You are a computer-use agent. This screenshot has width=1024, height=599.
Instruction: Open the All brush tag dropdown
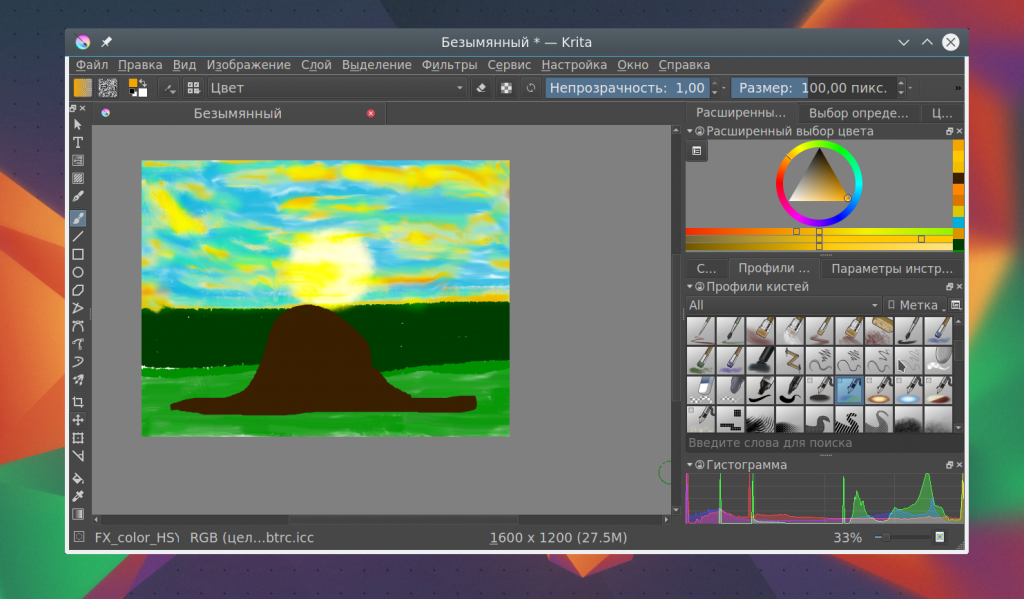(x=784, y=305)
